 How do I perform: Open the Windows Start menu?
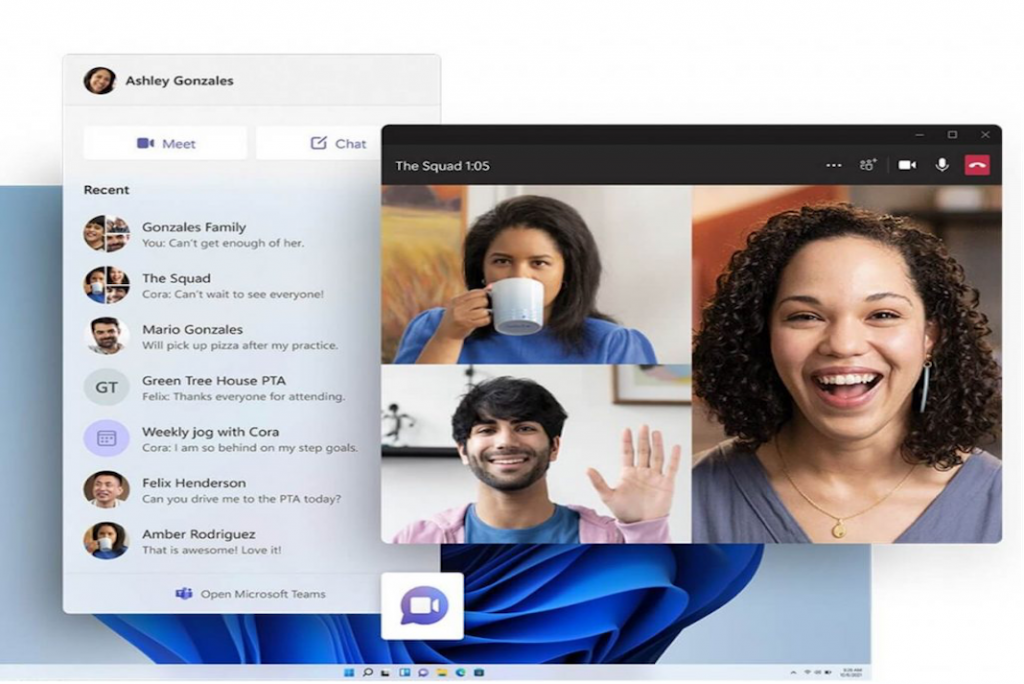pyautogui.click(x=349, y=672)
